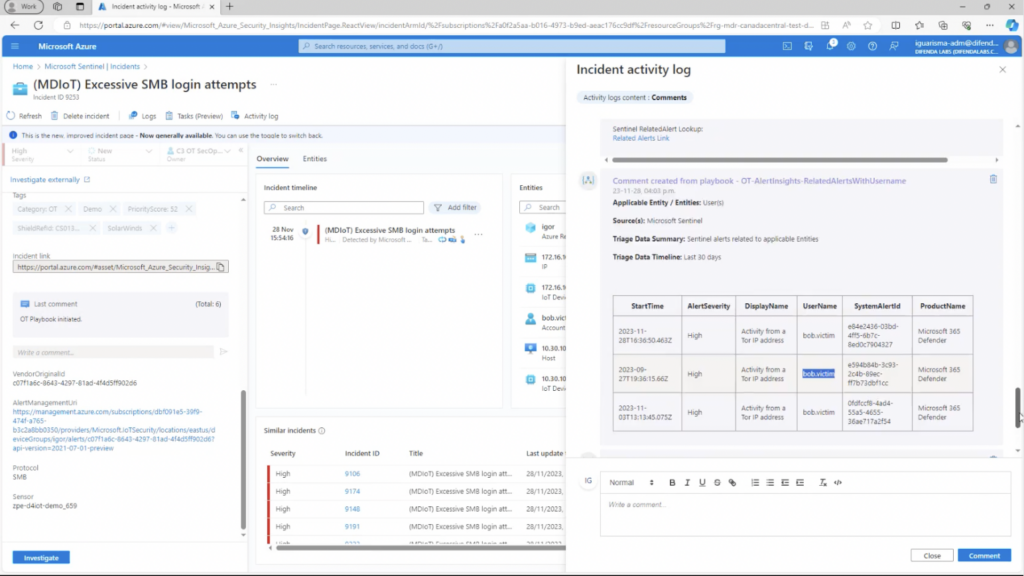Close the Incident activity log panel

[1002, 69]
